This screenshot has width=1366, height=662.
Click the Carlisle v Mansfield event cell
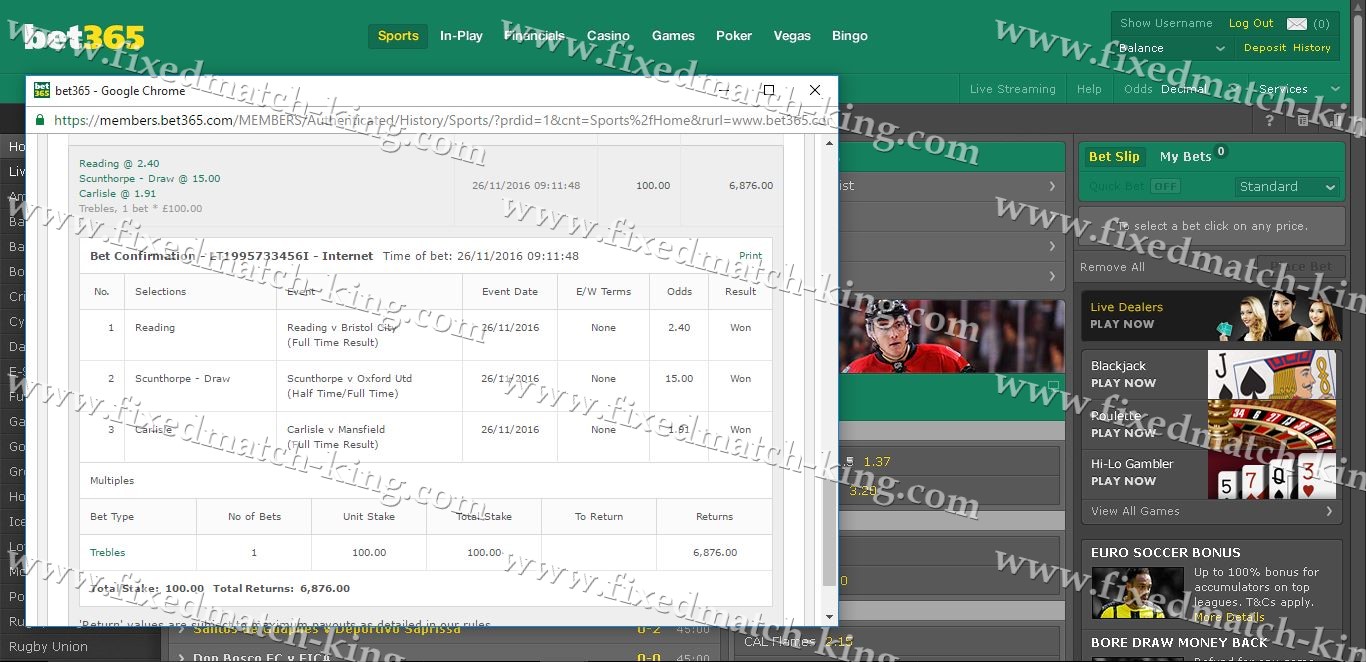[x=369, y=437]
